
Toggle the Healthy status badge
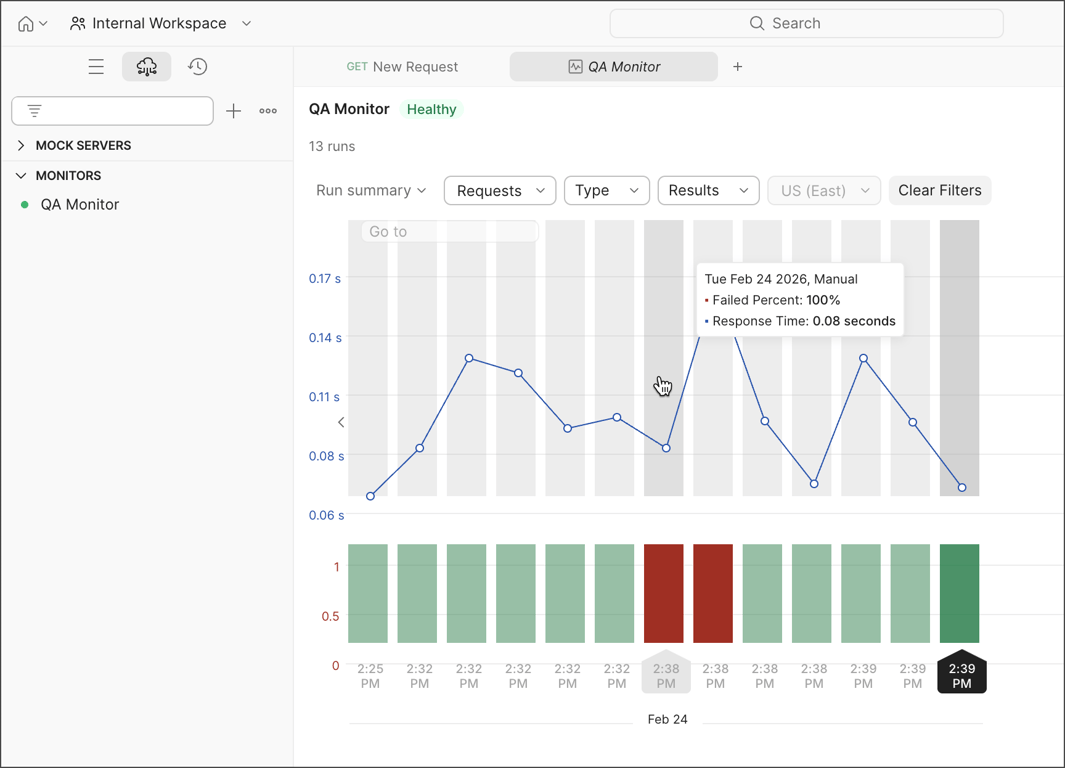431,109
